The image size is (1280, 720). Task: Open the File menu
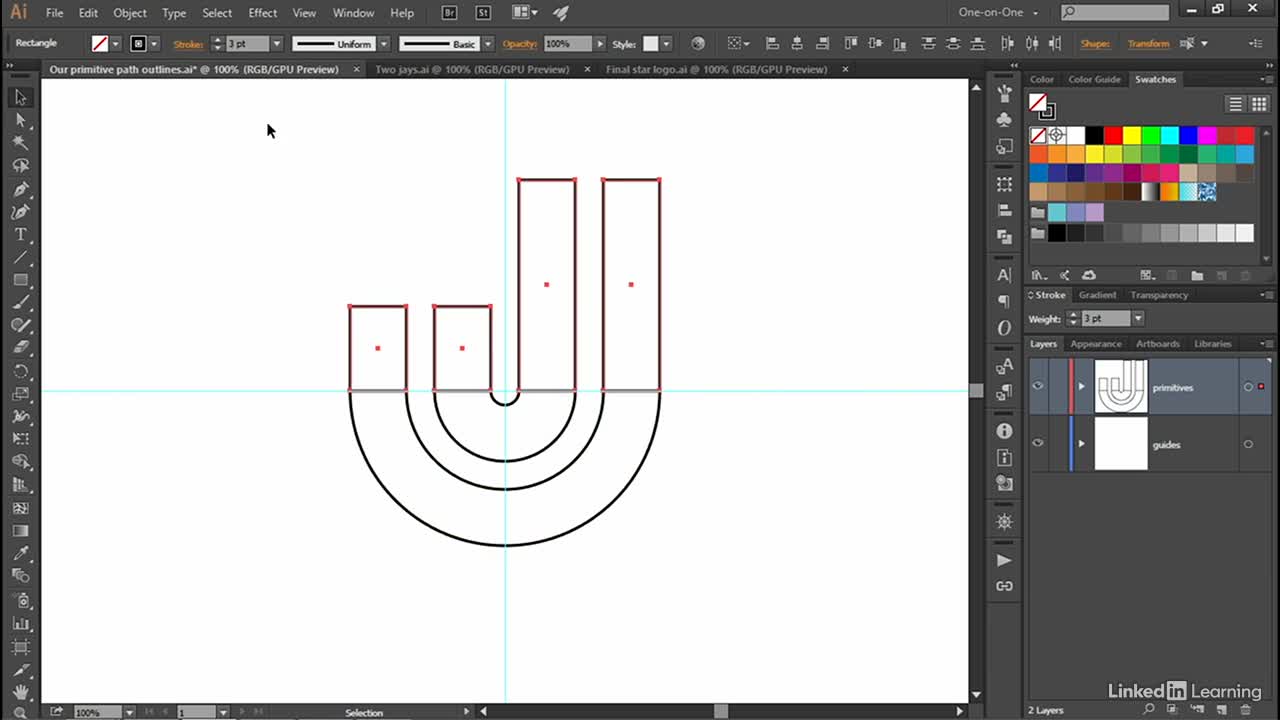click(x=54, y=13)
